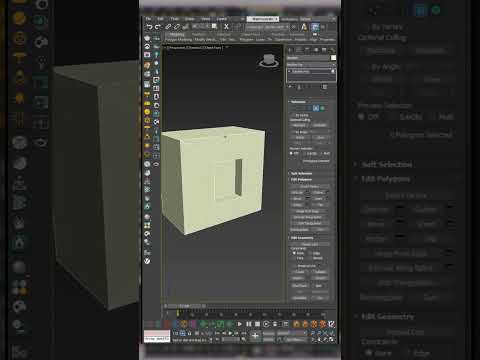
Task: Select the Off preview selection radio button
Action: [292, 153]
